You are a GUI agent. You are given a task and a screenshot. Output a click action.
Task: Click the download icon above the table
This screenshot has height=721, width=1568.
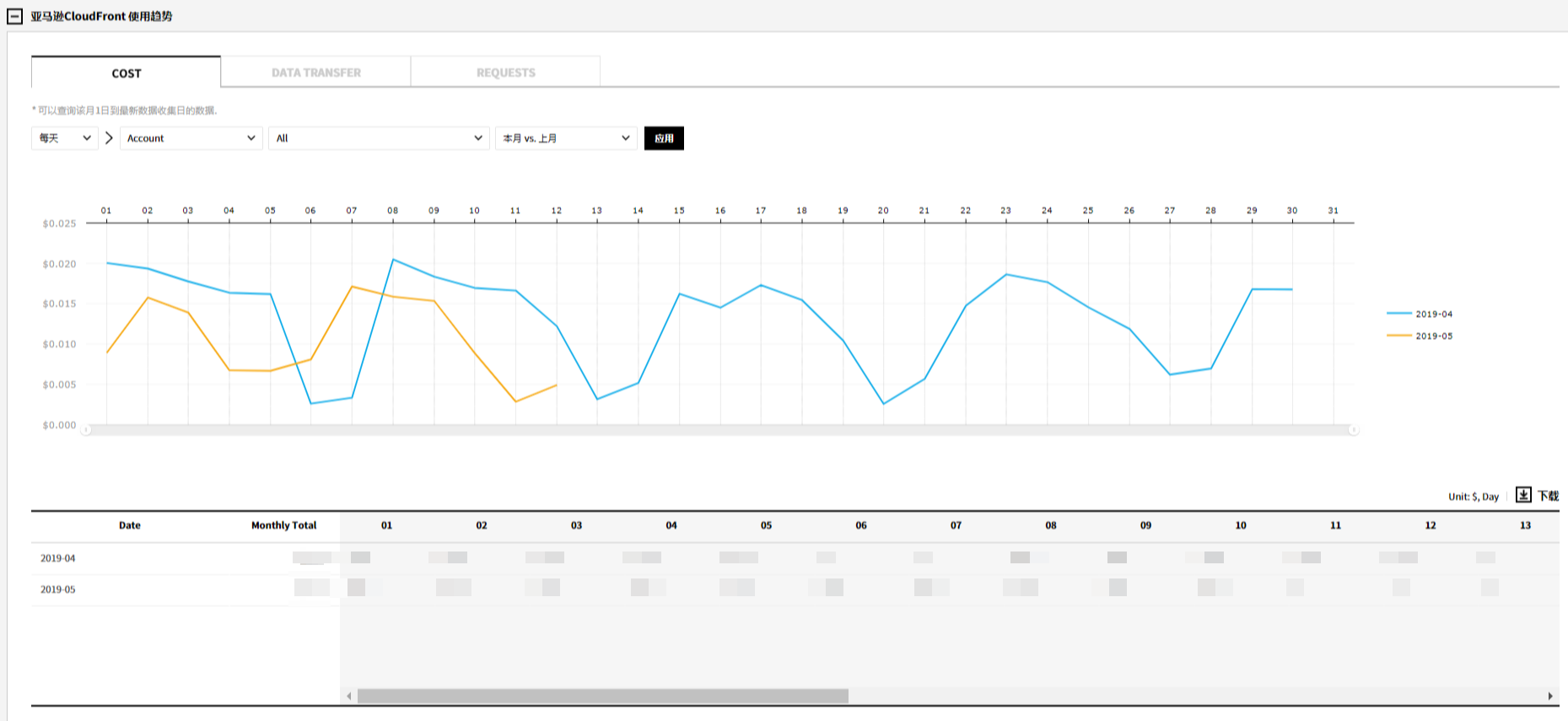point(1522,495)
